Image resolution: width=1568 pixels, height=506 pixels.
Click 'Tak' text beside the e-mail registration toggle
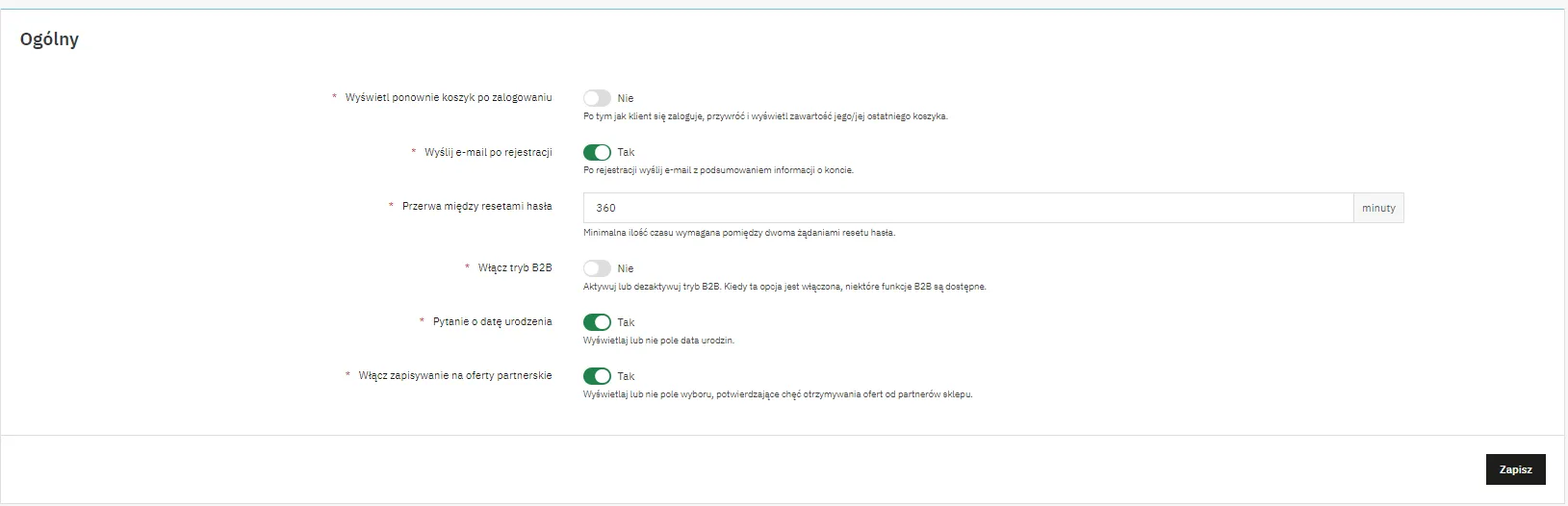[x=626, y=152]
